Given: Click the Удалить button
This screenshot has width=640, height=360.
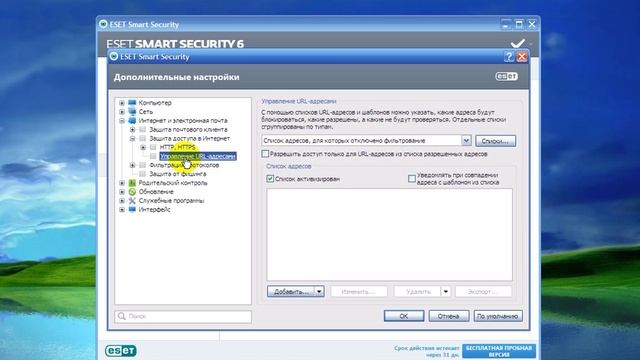Looking at the screenshot, I should (x=418, y=291).
